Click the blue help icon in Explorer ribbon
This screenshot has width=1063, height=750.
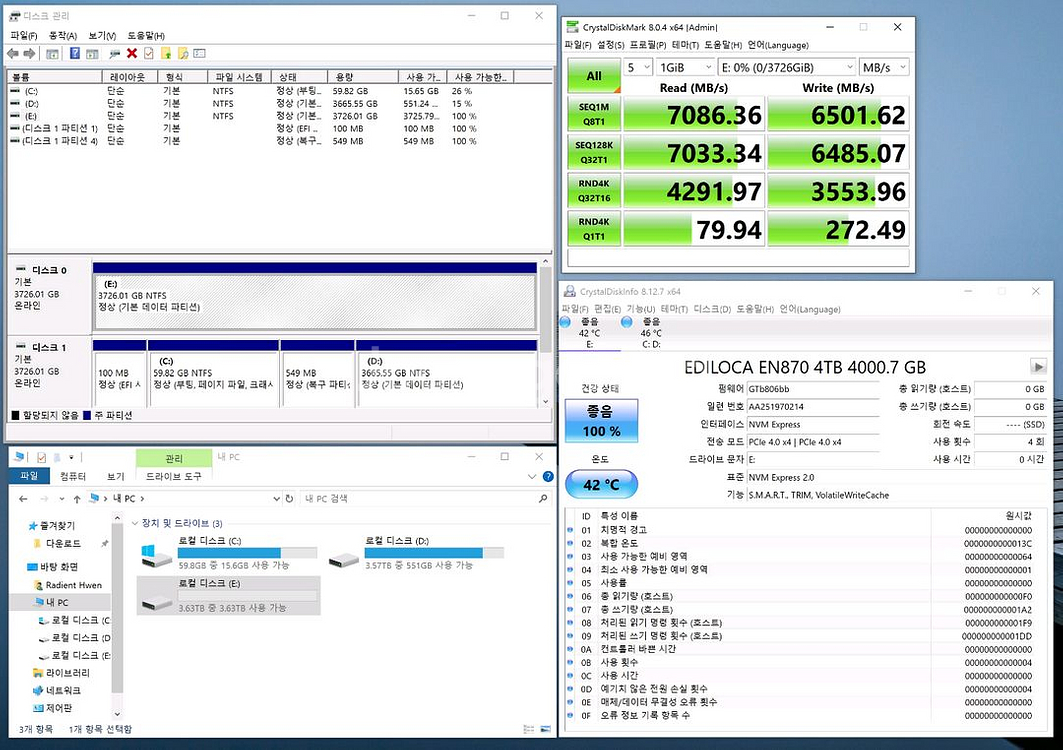[548, 477]
